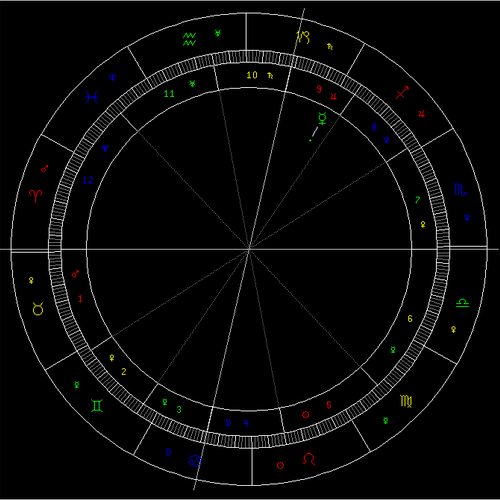Select the blue Cancer zodiac glyph
Viewport: 500px width, 500px height.
pyautogui.click(x=195, y=461)
